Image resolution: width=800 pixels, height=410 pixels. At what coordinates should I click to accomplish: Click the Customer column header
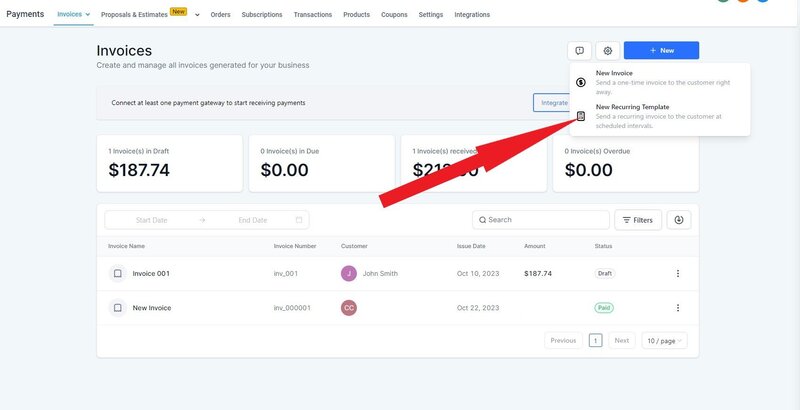coord(354,246)
